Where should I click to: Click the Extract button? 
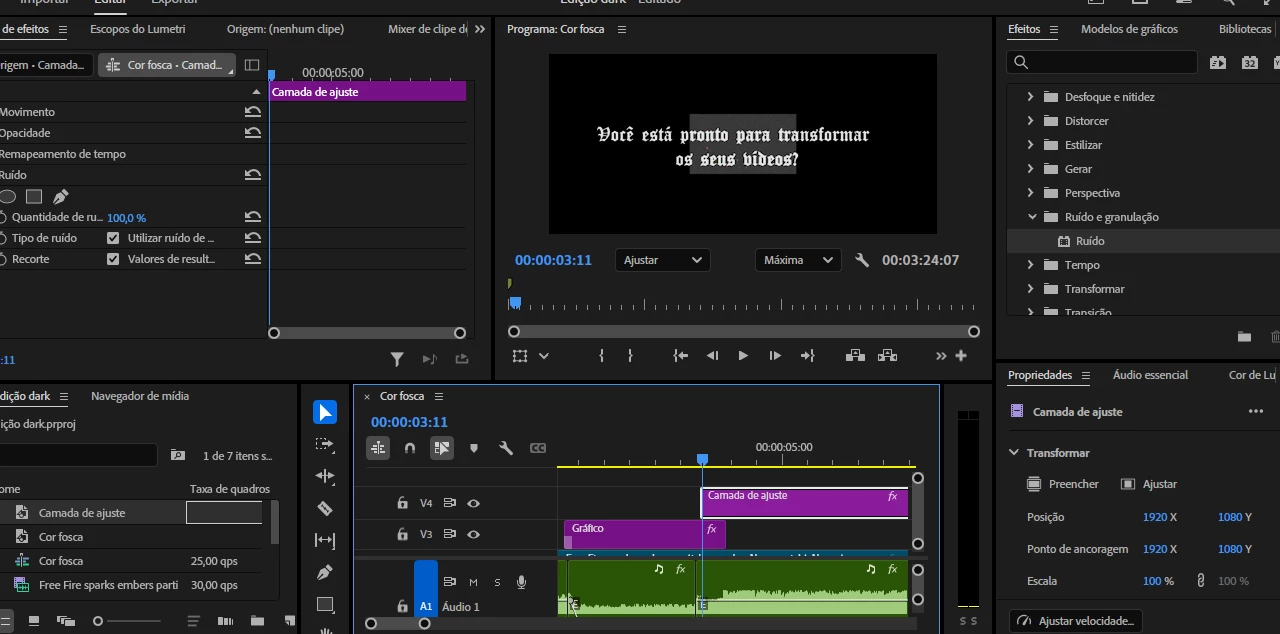[x=887, y=355]
